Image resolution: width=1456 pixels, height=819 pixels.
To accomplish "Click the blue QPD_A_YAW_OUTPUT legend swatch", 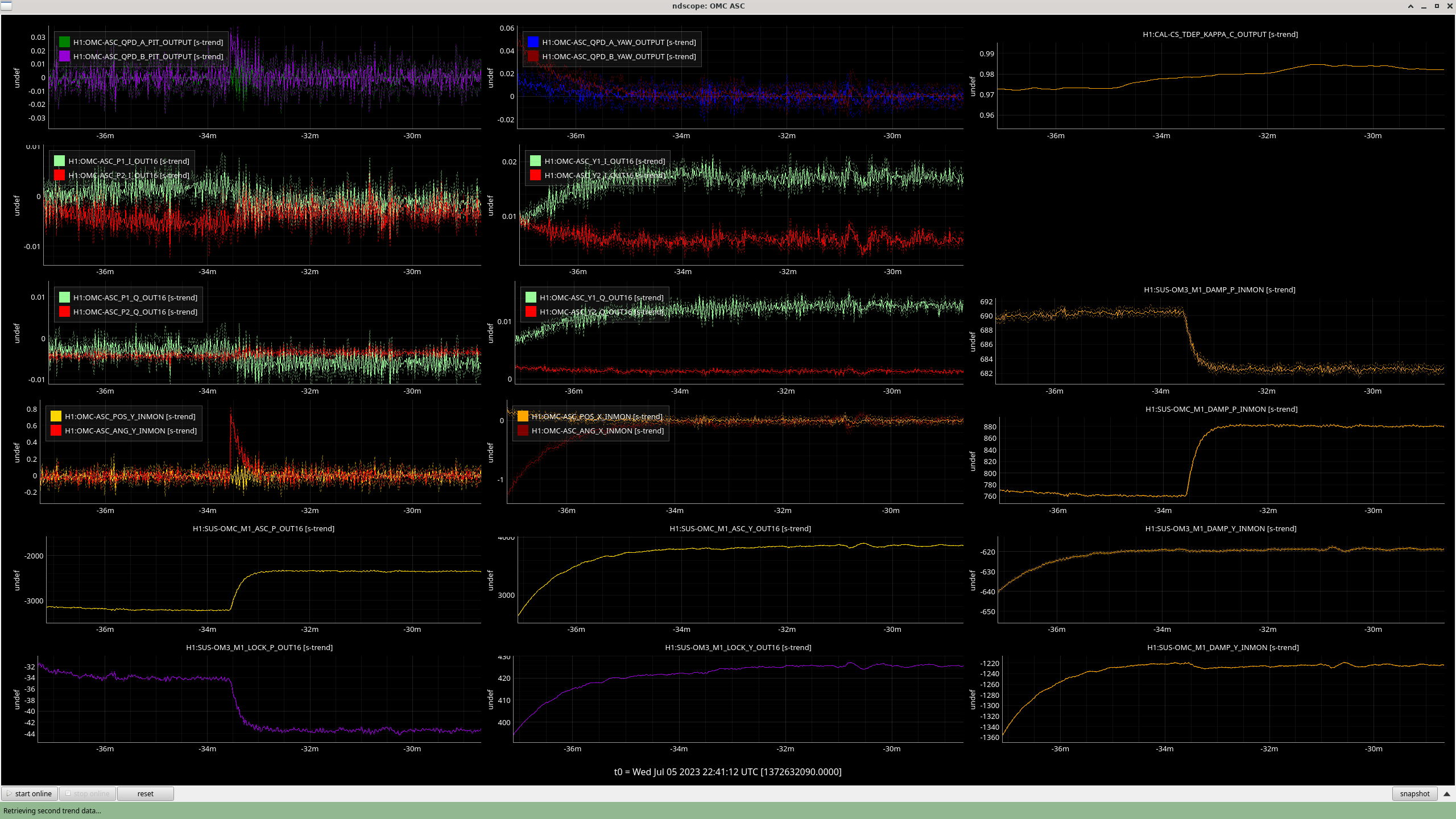I will pos(533,42).
